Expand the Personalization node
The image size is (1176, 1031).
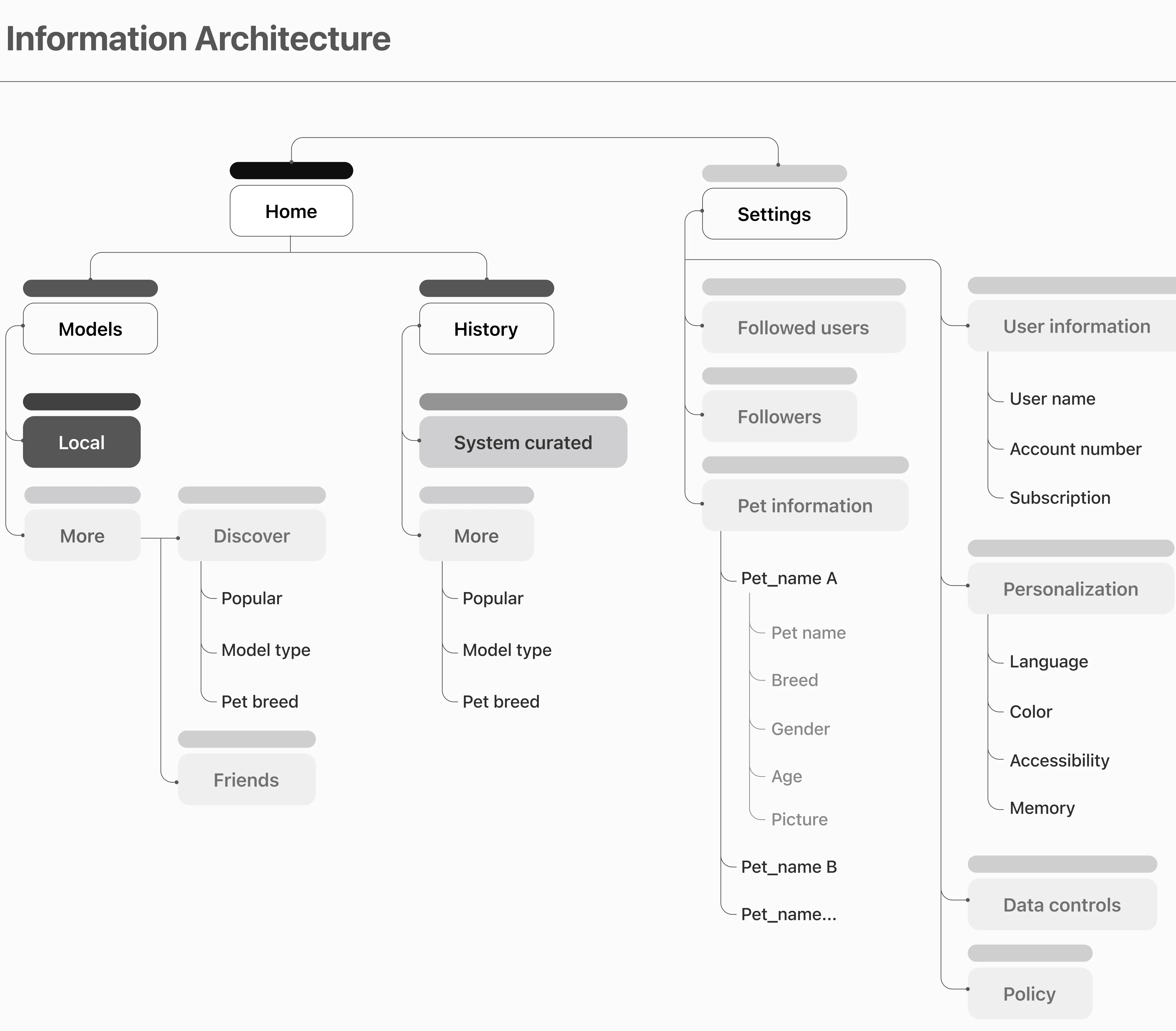[1070, 588]
